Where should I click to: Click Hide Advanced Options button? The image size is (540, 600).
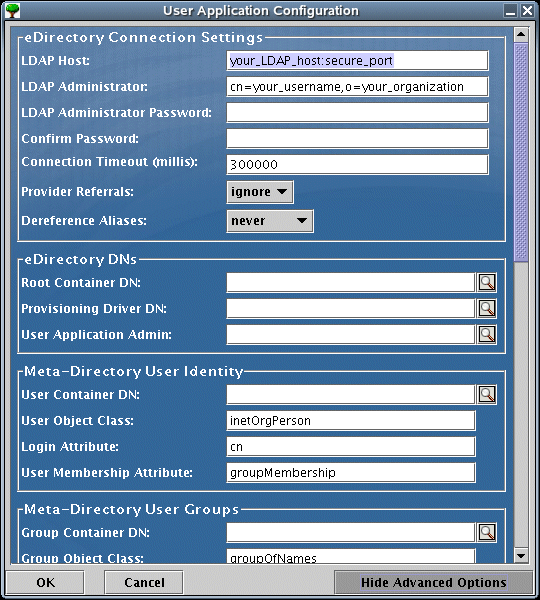[434, 582]
